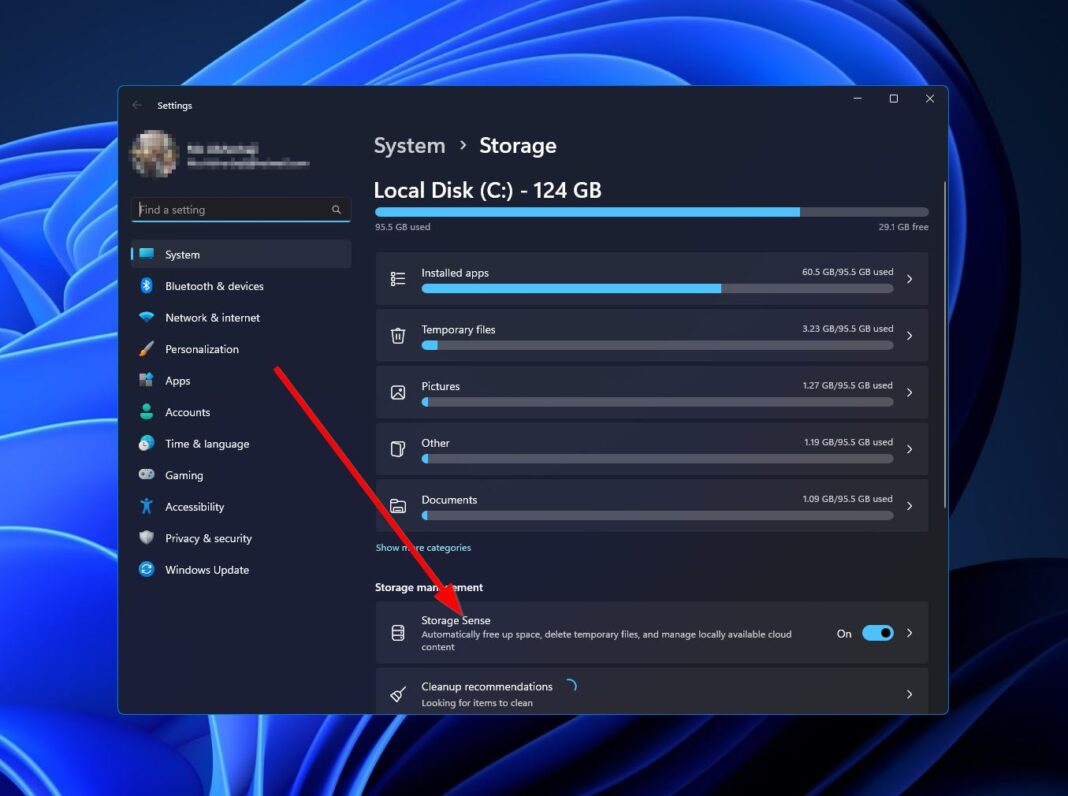Open Time & language settings
Viewport: 1068px width, 796px height.
point(206,443)
